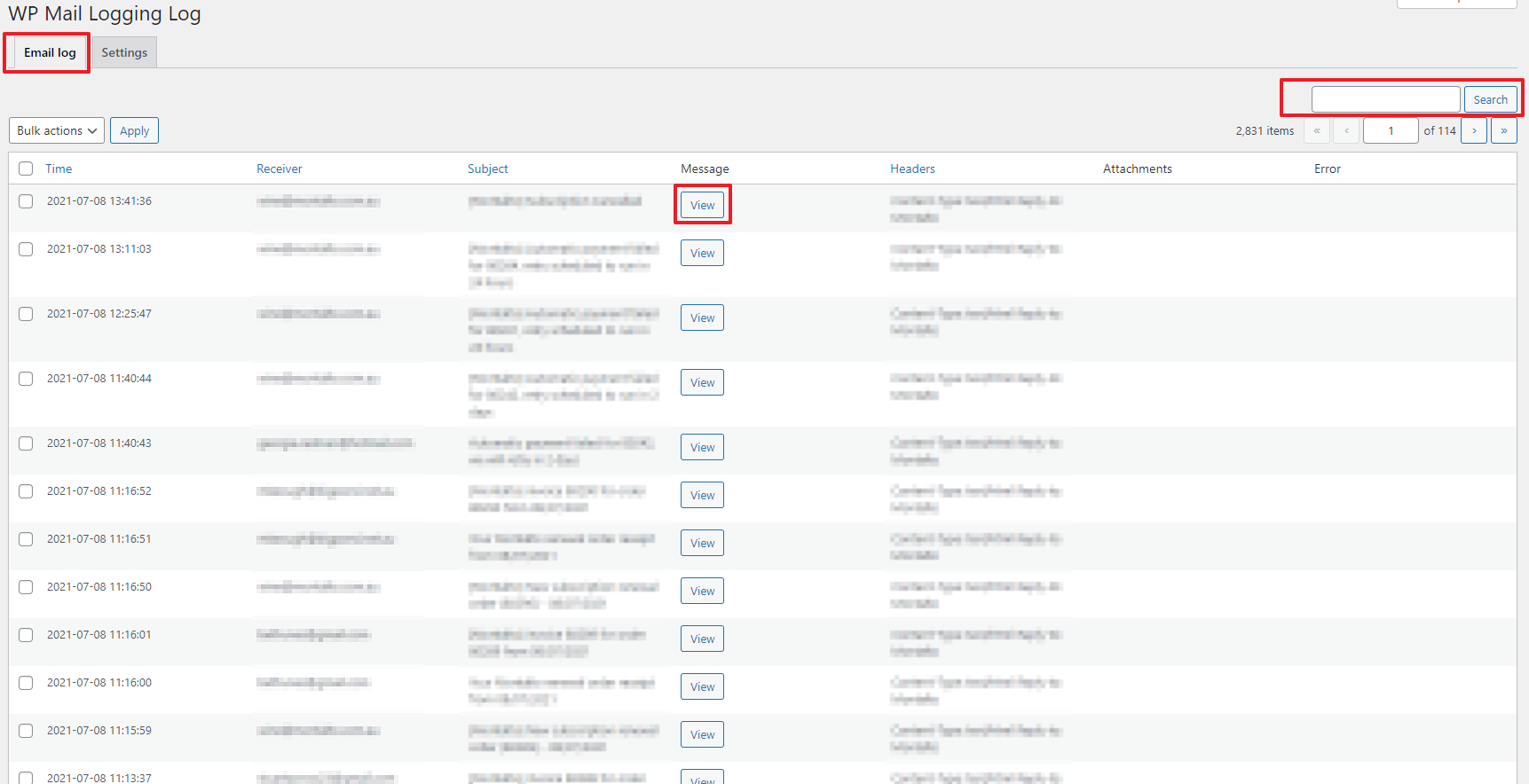Click the Message column header
Viewport: 1529px width, 784px height.
tap(705, 169)
